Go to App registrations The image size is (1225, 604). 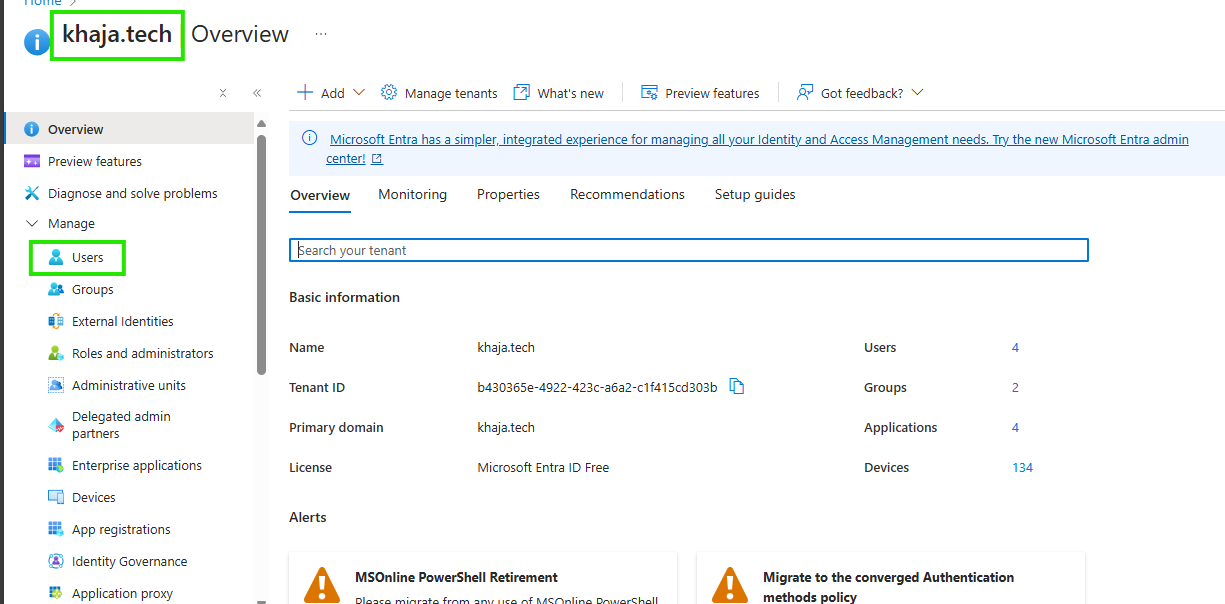(x=121, y=529)
